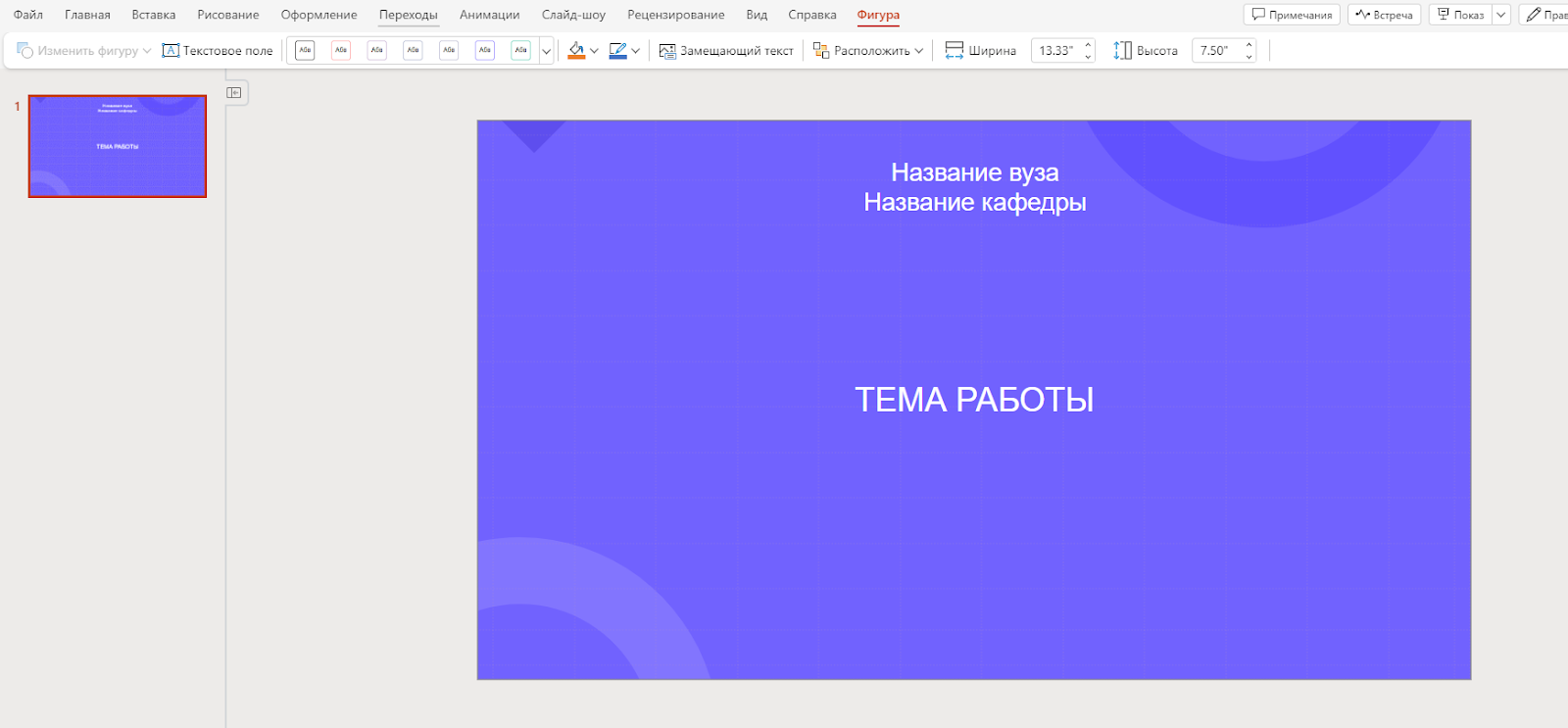1568x728 pixels.
Task: Open the Рисование tab
Action: coord(228,15)
